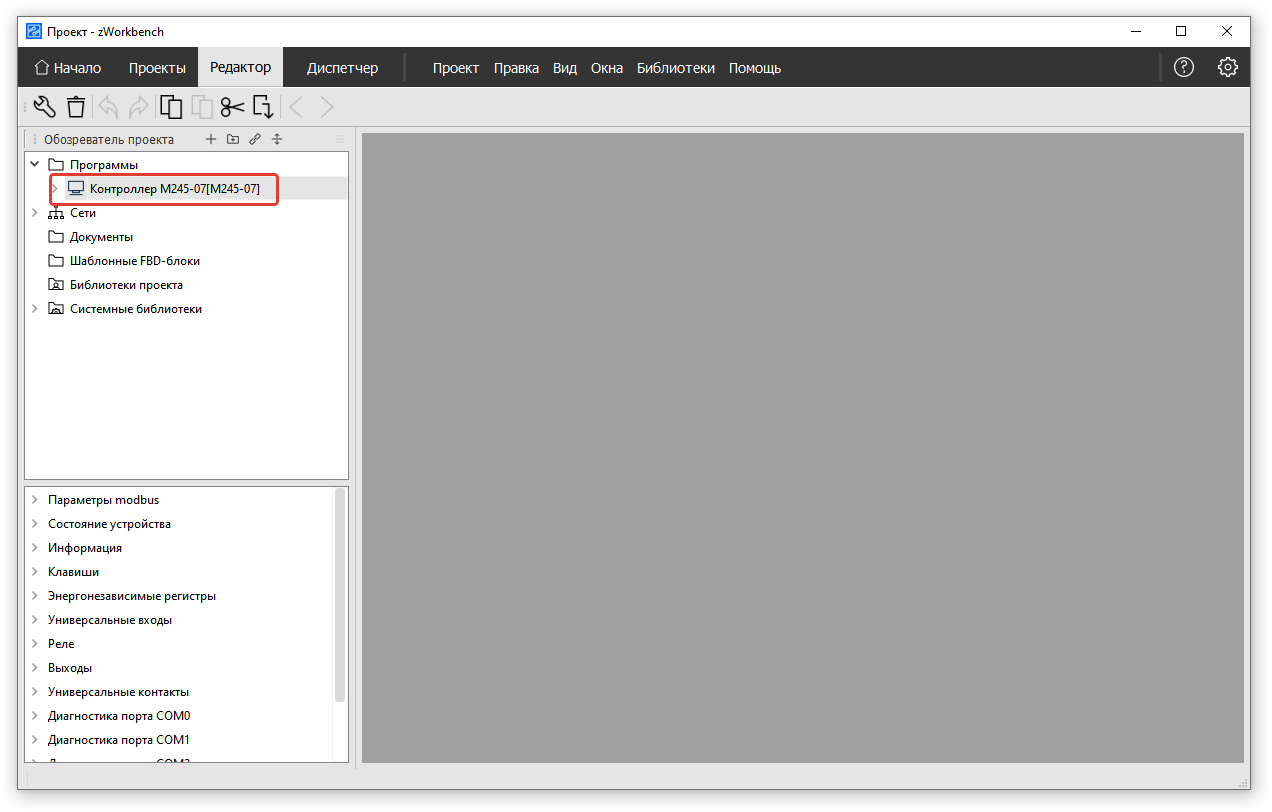Click the scissors cut icon

click(232, 107)
